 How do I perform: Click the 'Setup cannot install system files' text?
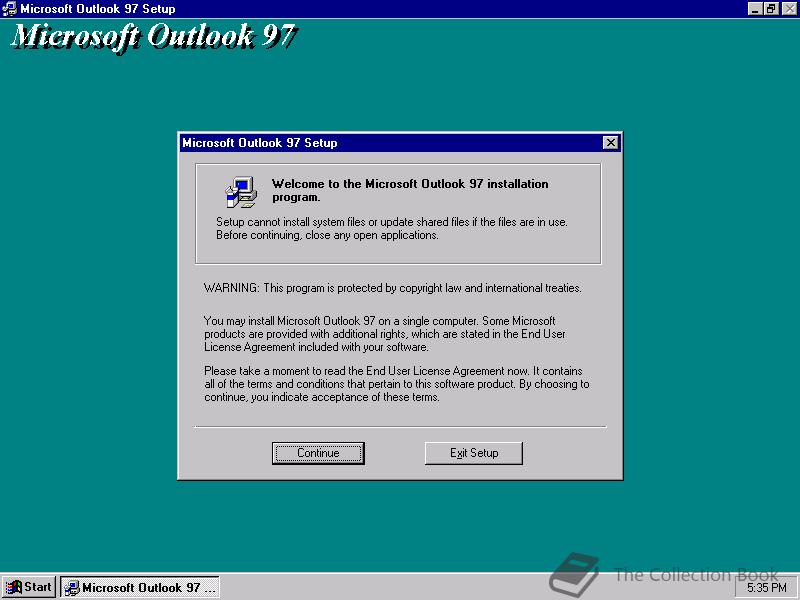(x=391, y=229)
